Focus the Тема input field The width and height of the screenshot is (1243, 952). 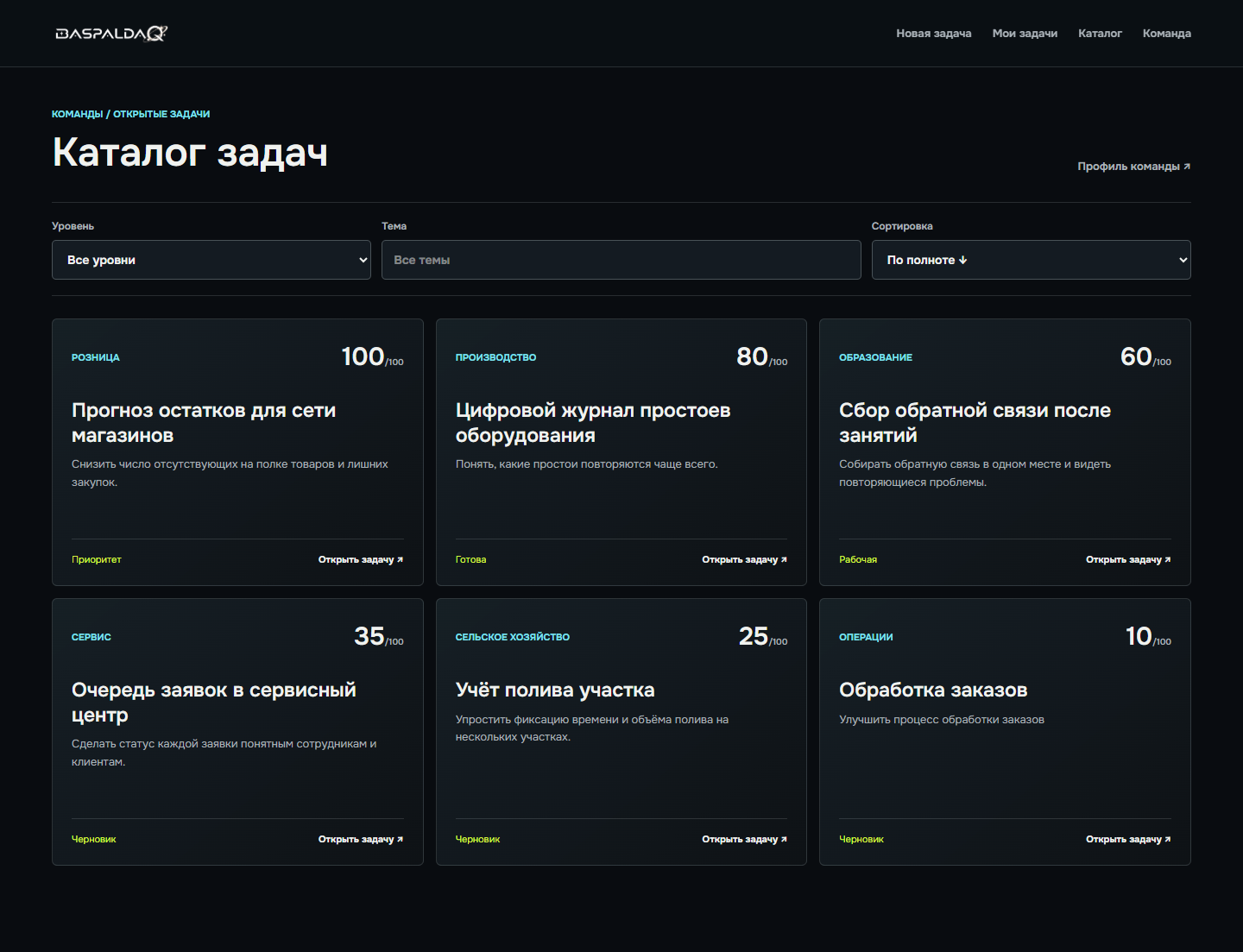coord(621,260)
